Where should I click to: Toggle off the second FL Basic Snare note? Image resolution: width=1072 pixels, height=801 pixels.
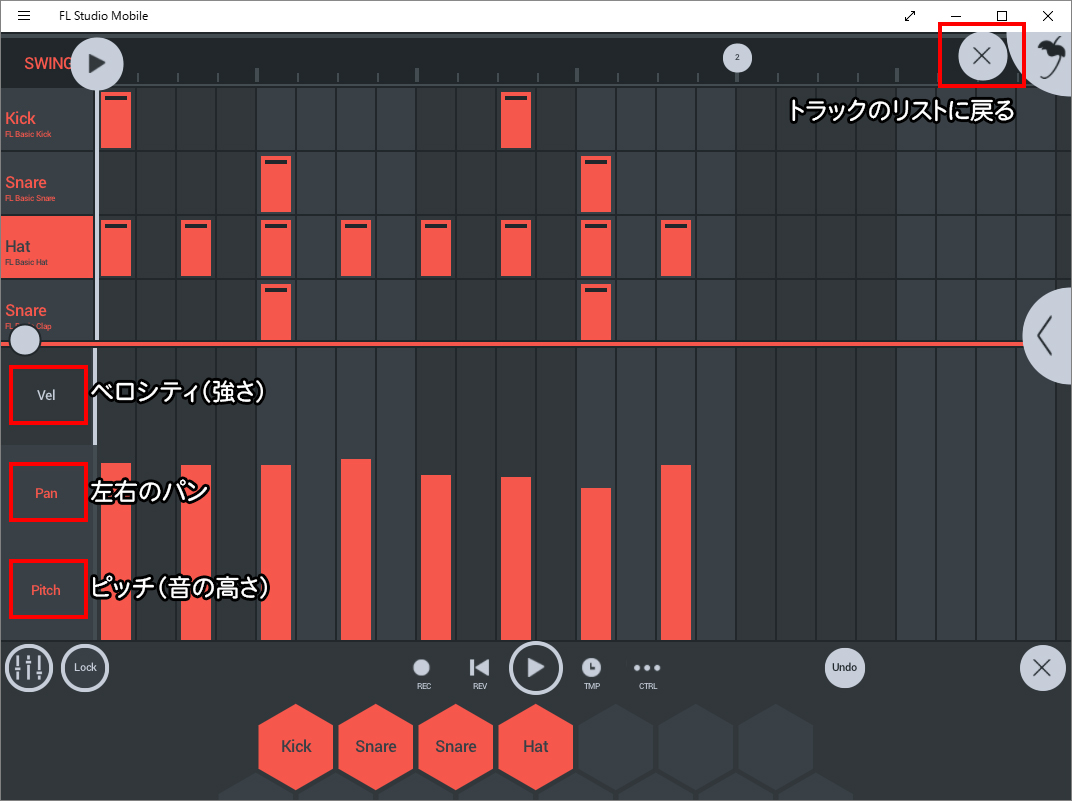click(596, 184)
